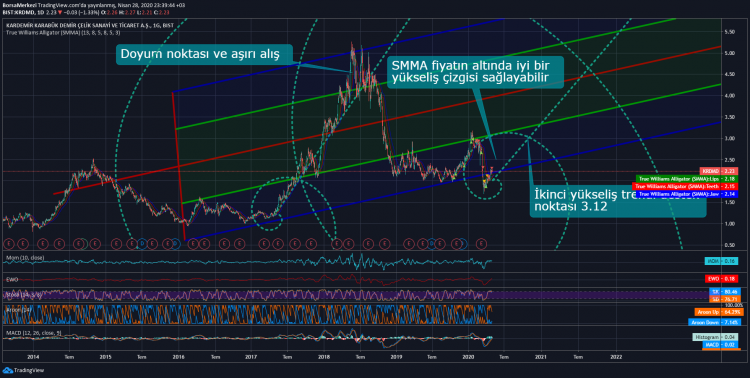Viewport: 750px width, 378px height.
Task: Click the first earnings E marker icon
Action: (7, 244)
